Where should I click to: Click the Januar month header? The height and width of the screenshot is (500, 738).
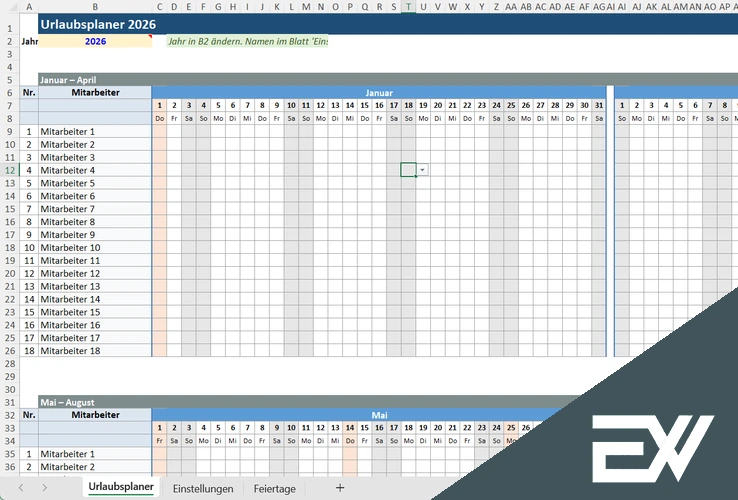[x=379, y=92]
